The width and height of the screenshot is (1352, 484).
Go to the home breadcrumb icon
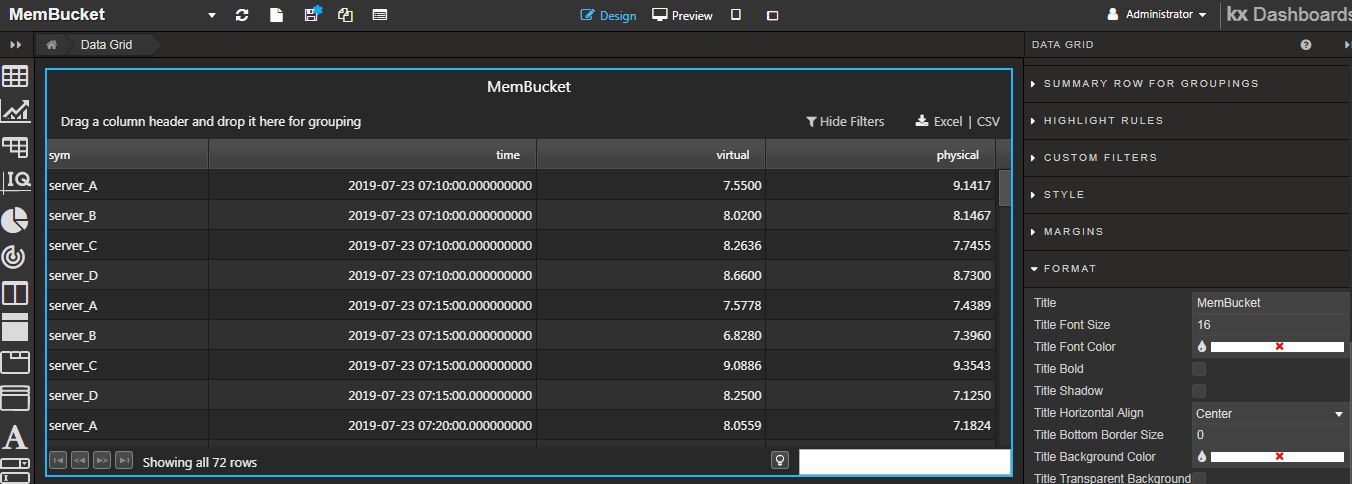[x=51, y=45]
